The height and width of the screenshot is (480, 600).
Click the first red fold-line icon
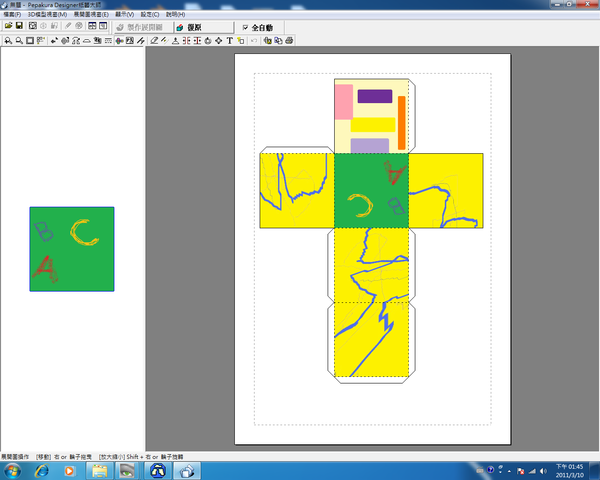click(x=186, y=41)
